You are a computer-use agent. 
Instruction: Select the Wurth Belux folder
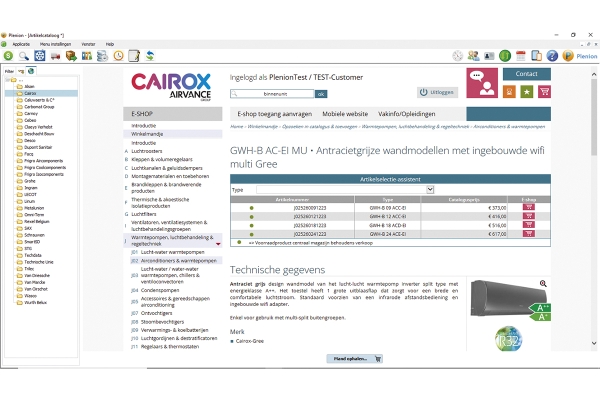(35, 303)
